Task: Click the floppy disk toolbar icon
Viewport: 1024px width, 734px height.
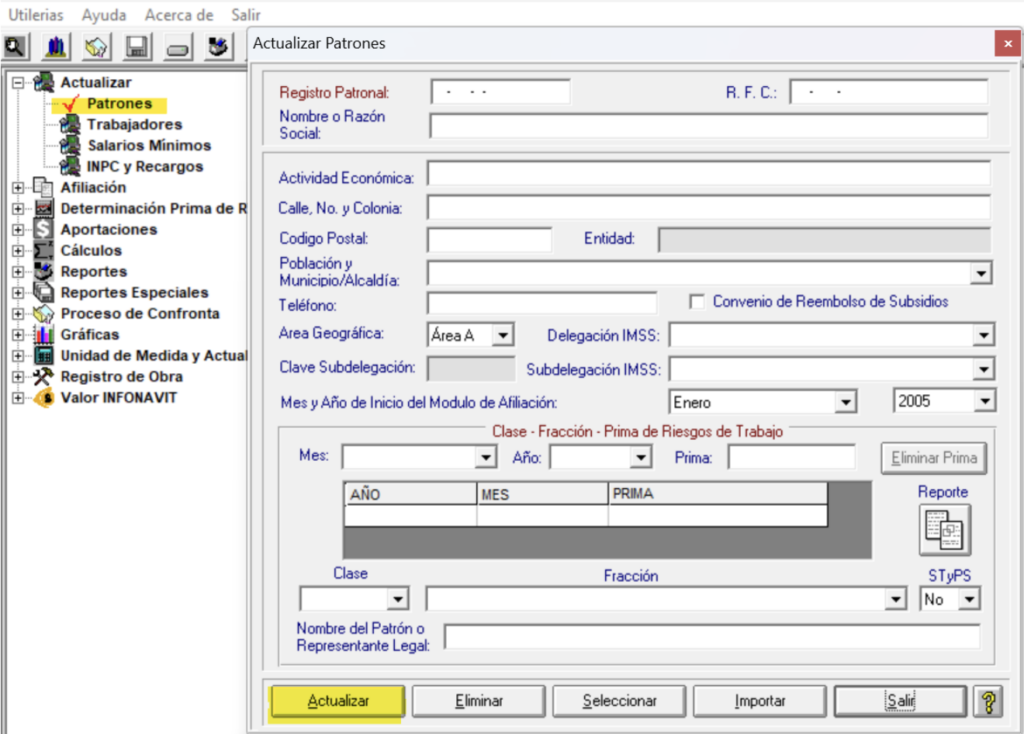Action: click(x=137, y=46)
